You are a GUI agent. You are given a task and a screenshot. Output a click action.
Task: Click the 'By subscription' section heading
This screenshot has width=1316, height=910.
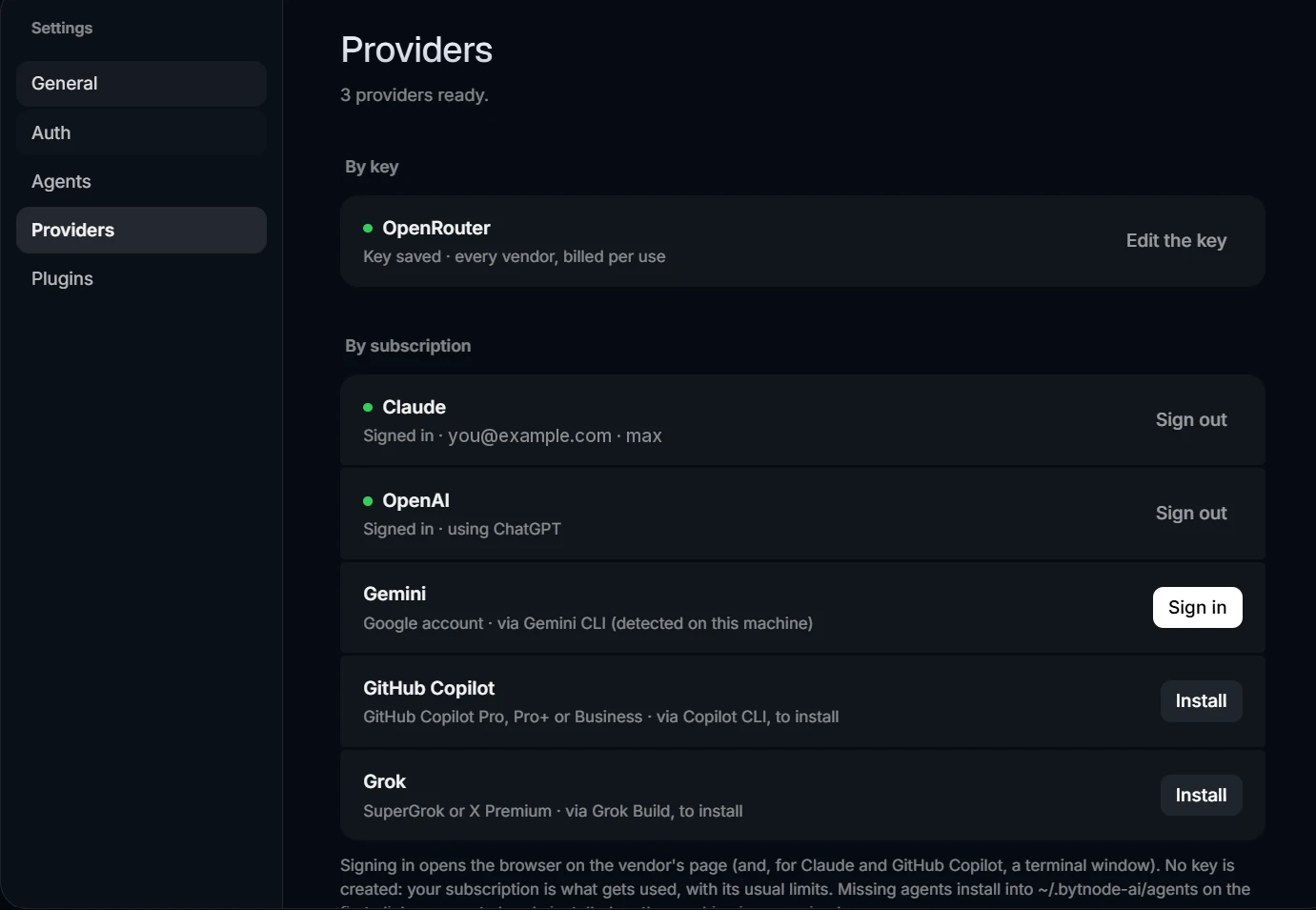[408, 346]
